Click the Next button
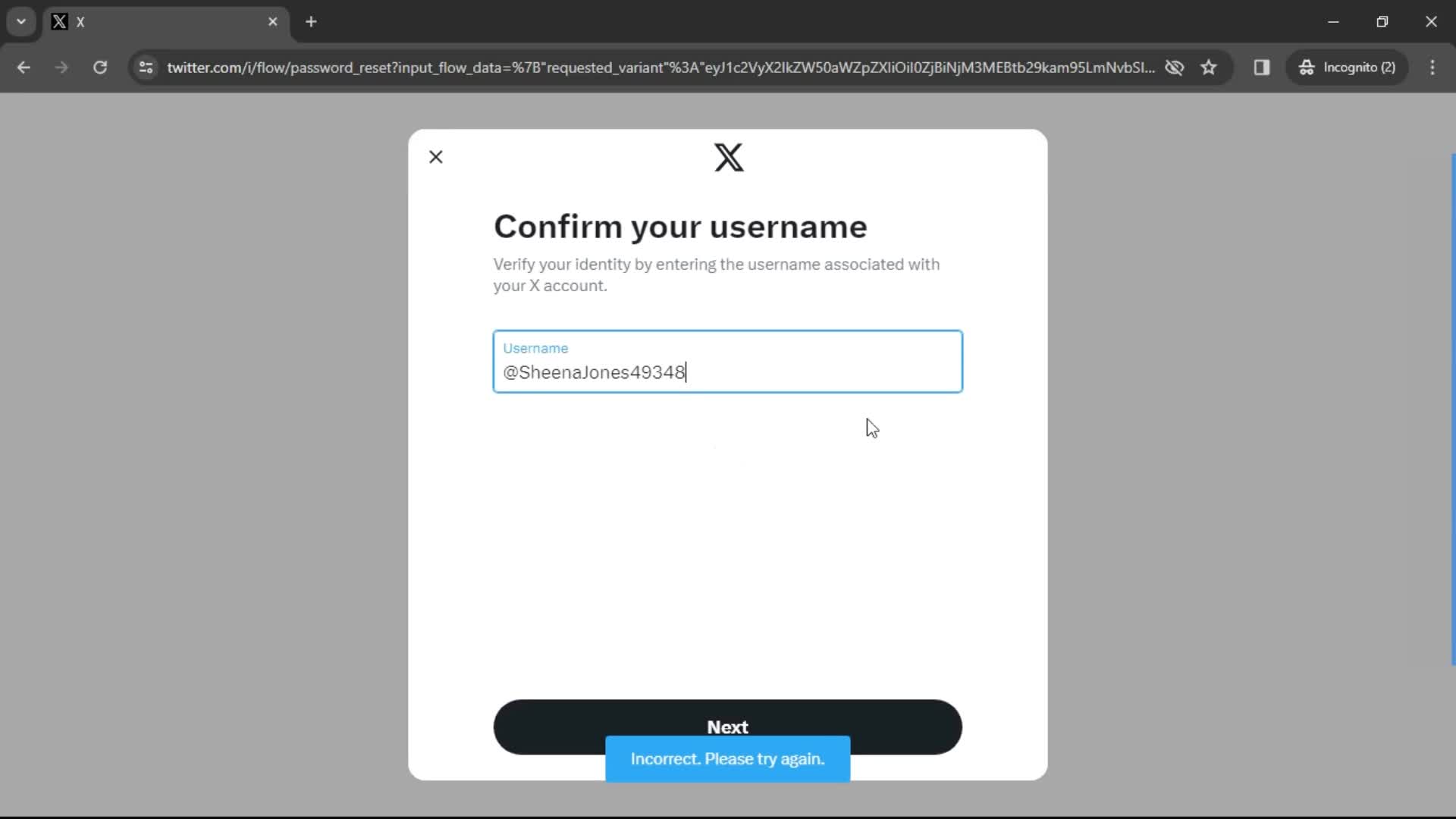The image size is (1456, 819). tap(727, 726)
